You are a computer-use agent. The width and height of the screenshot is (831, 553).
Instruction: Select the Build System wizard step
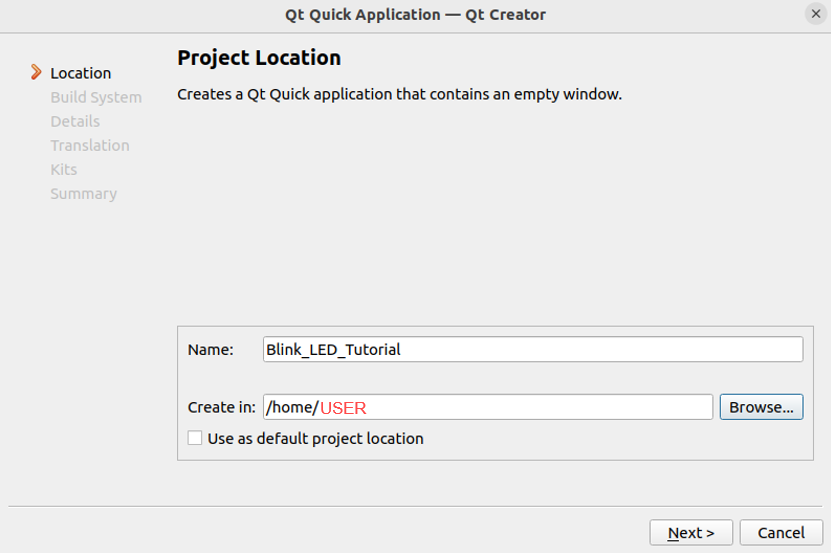(96, 98)
